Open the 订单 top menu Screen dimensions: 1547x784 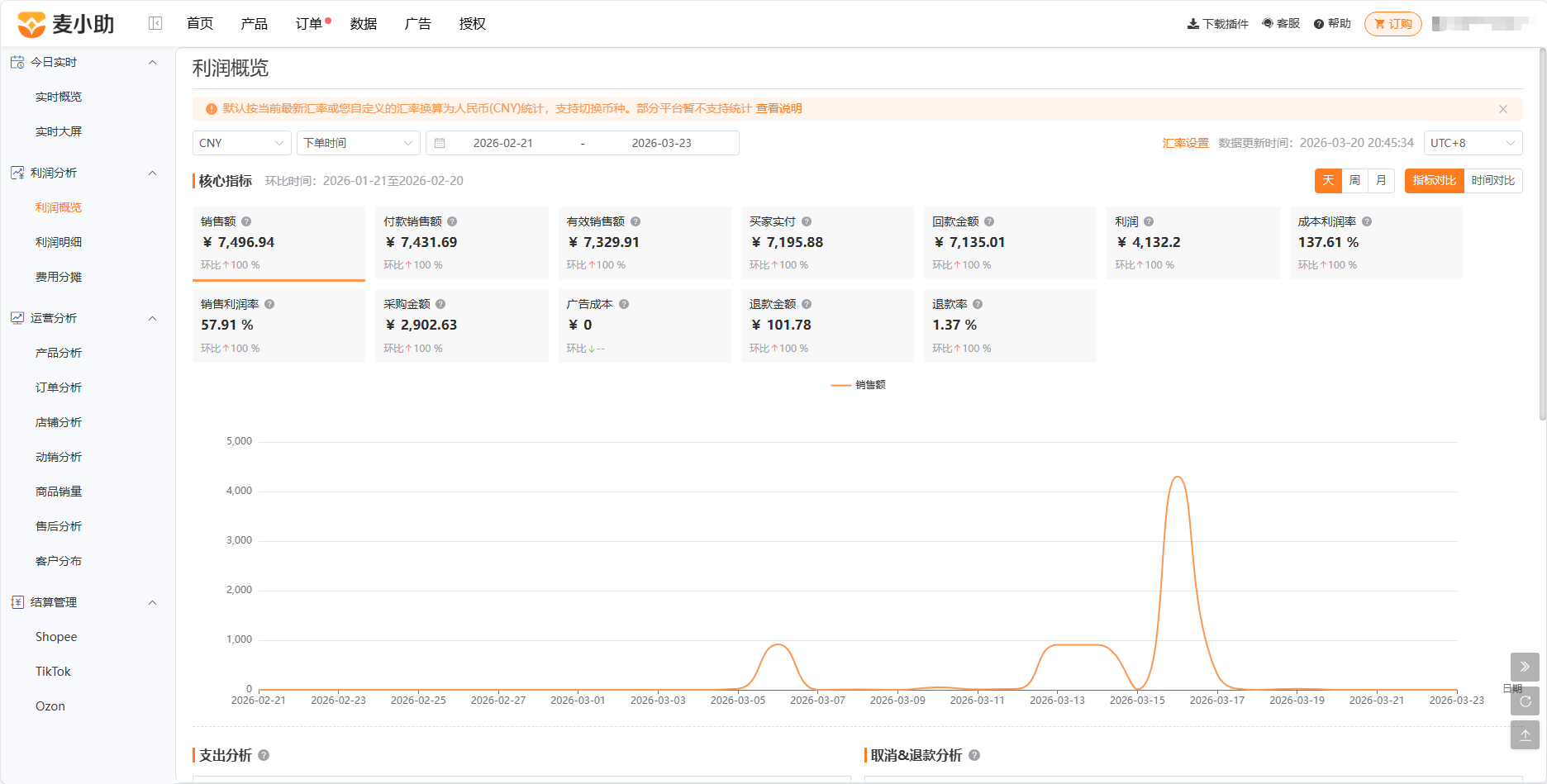click(309, 24)
